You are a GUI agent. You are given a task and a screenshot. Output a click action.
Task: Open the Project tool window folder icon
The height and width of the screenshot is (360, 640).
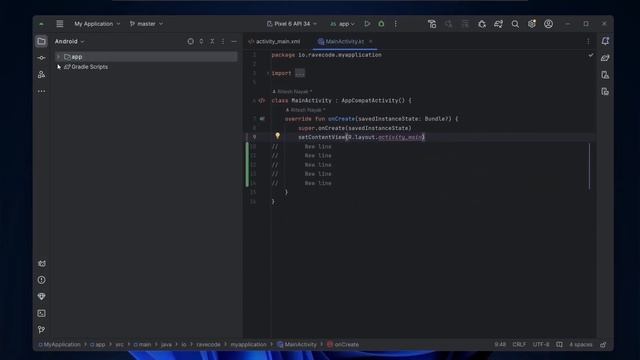[41, 41]
